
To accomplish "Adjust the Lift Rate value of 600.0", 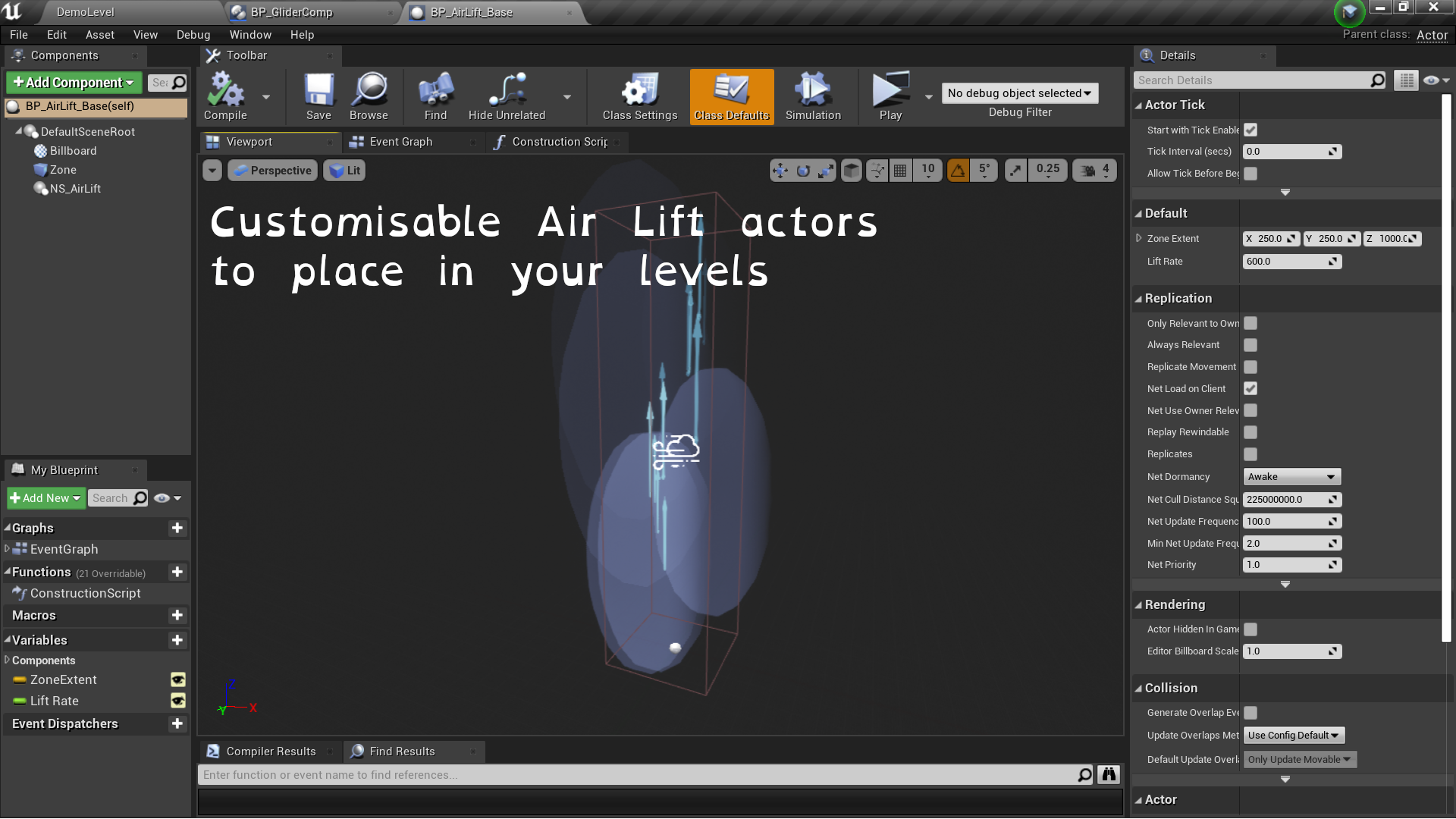I will [x=1284, y=261].
